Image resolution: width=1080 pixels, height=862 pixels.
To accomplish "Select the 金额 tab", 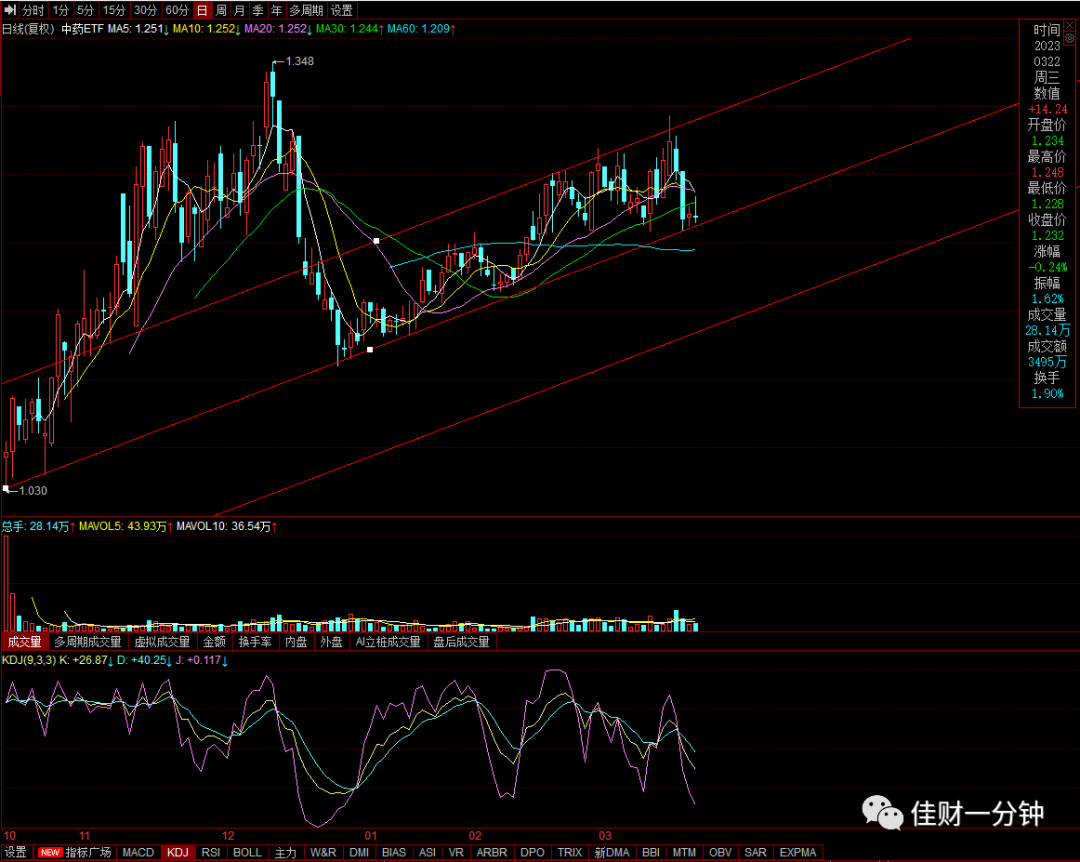I will [x=214, y=642].
